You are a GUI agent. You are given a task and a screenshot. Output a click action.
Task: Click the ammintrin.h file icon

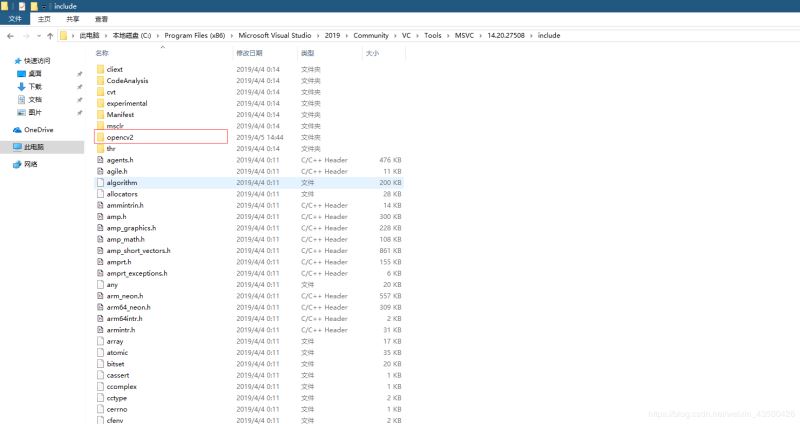(101, 205)
